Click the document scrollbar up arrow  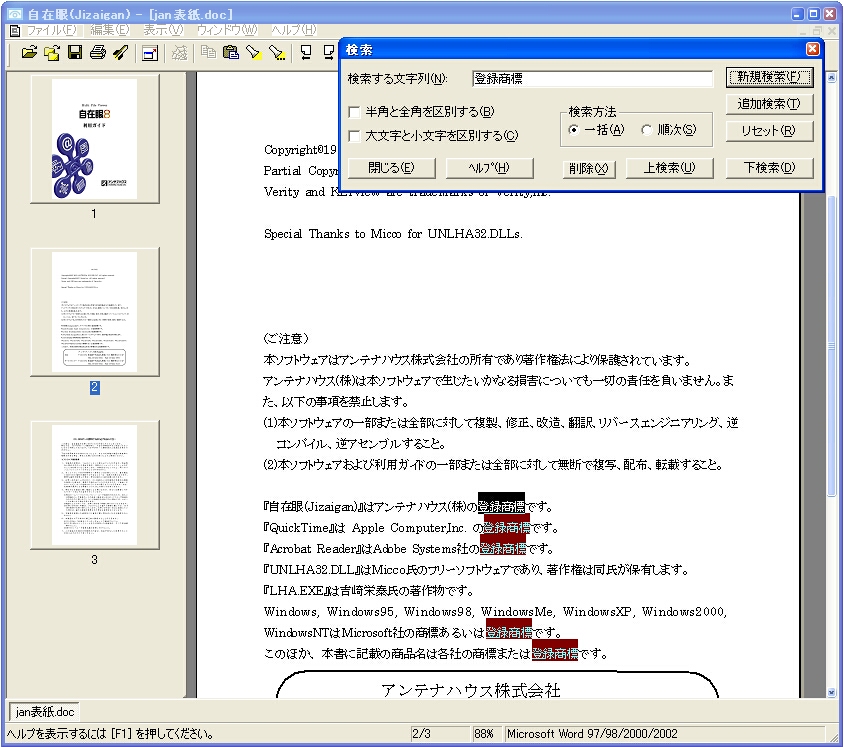point(832,78)
